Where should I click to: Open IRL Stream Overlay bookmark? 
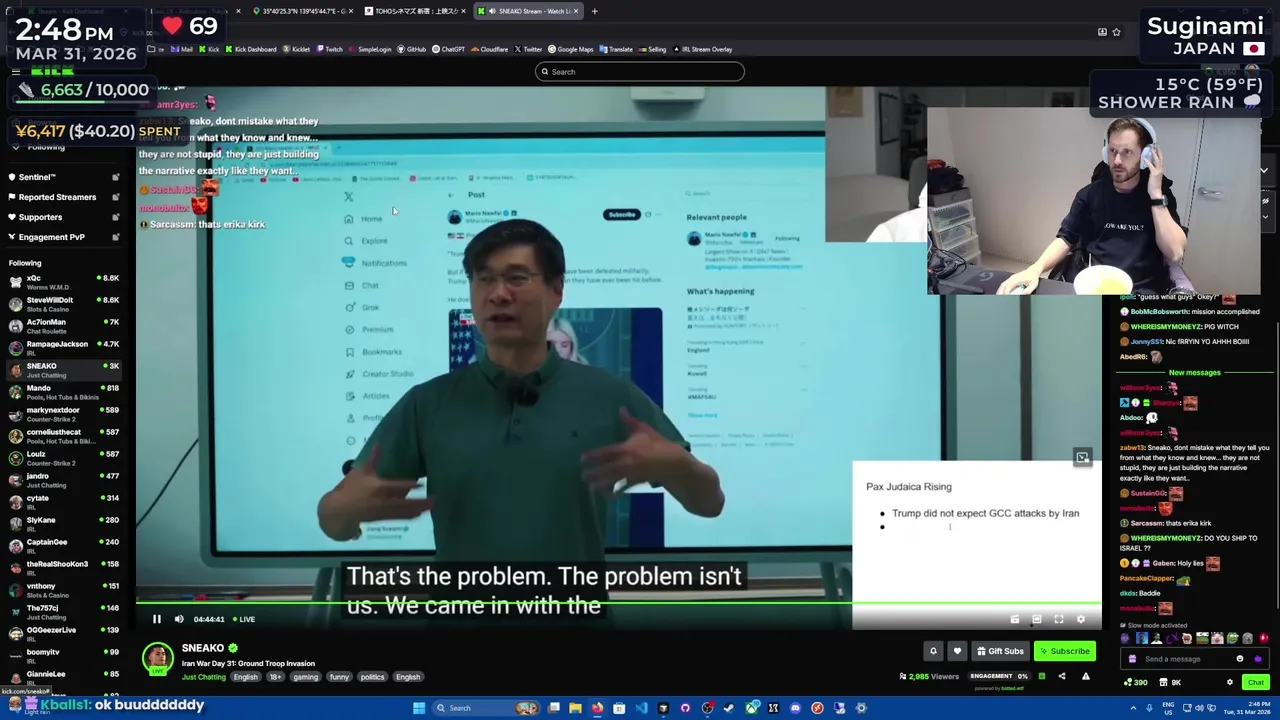coord(702,49)
